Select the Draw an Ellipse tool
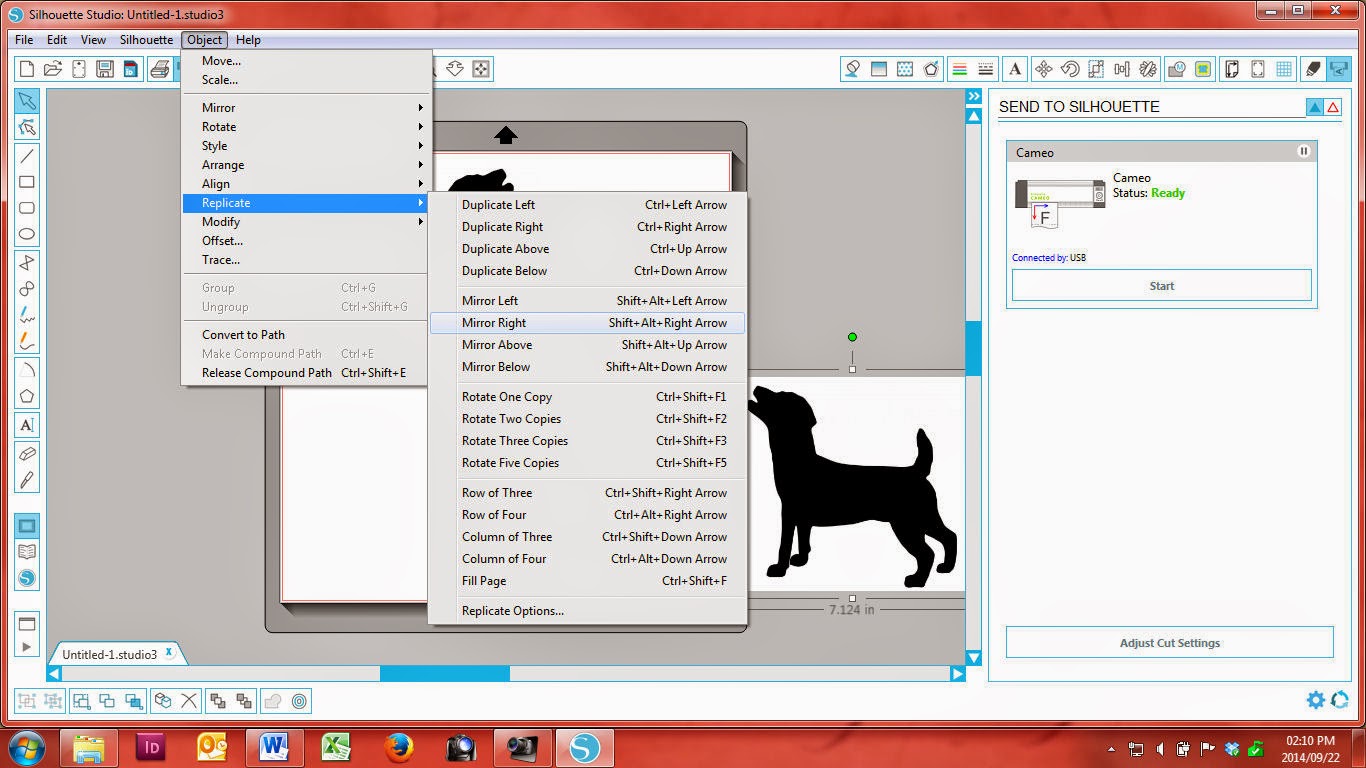The width and height of the screenshot is (1366, 768). pos(27,234)
